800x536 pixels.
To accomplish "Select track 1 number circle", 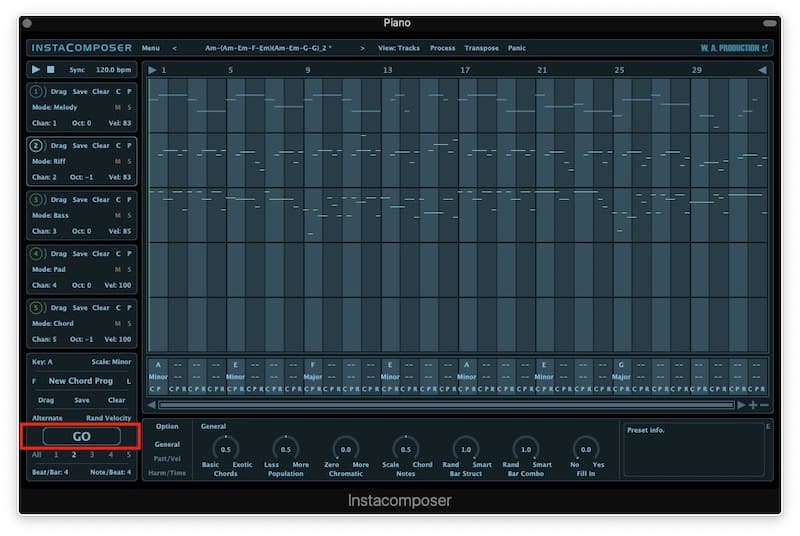I will 36,92.
